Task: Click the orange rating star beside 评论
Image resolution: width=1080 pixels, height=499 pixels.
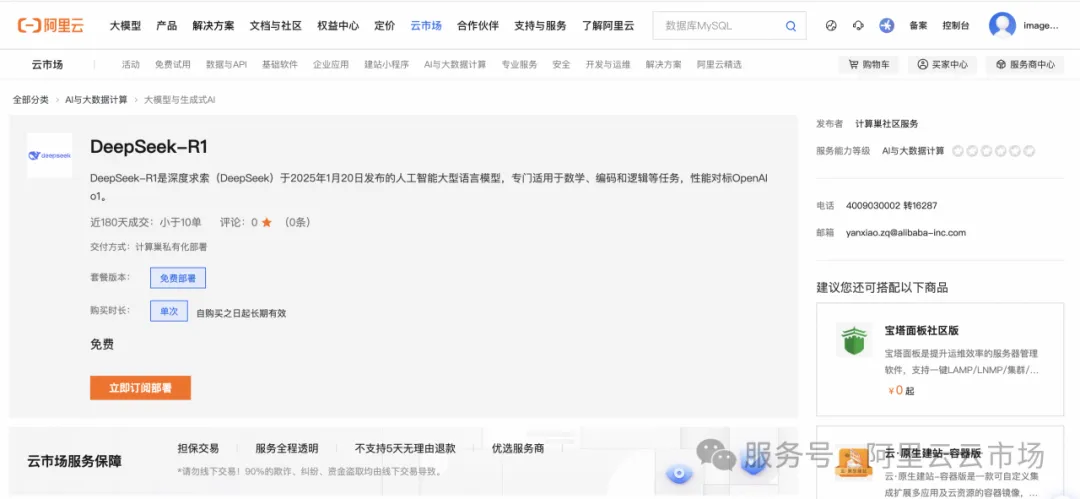Action: click(x=267, y=223)
